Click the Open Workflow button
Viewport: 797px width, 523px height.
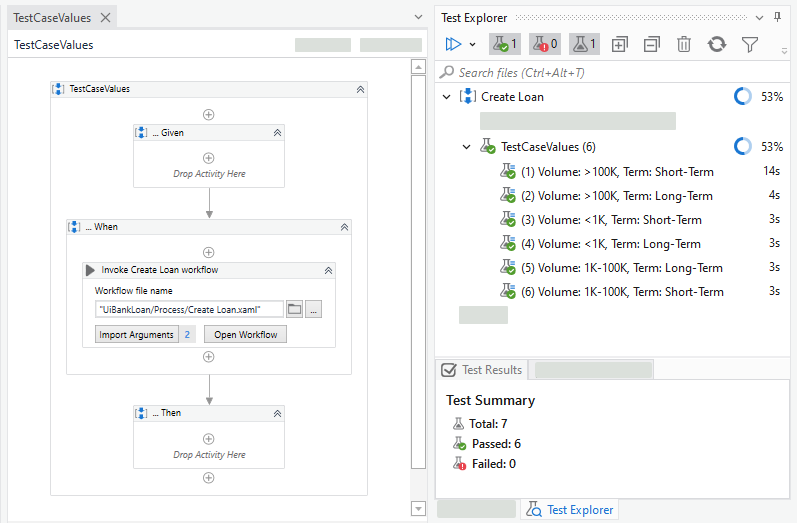[245, 334]
